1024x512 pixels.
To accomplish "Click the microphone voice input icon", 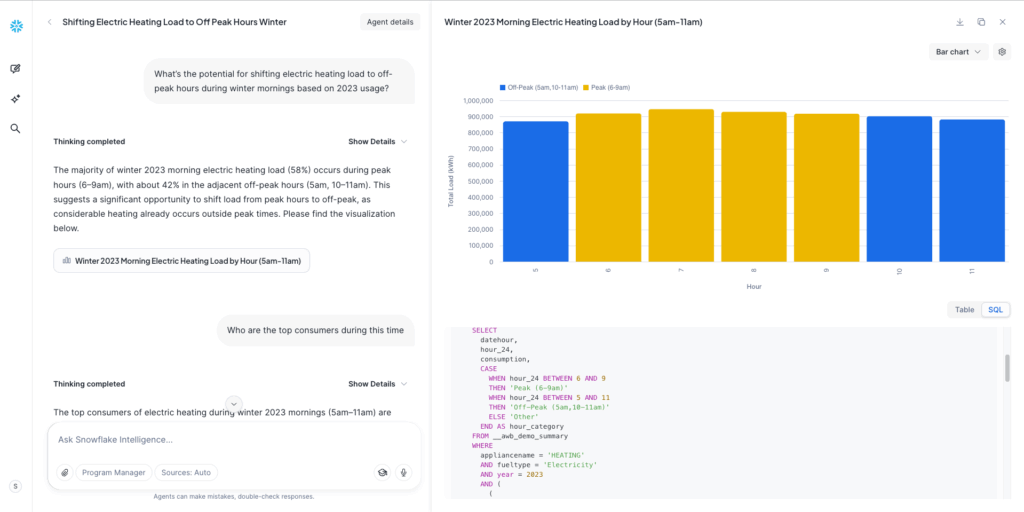I will (404, 473).
